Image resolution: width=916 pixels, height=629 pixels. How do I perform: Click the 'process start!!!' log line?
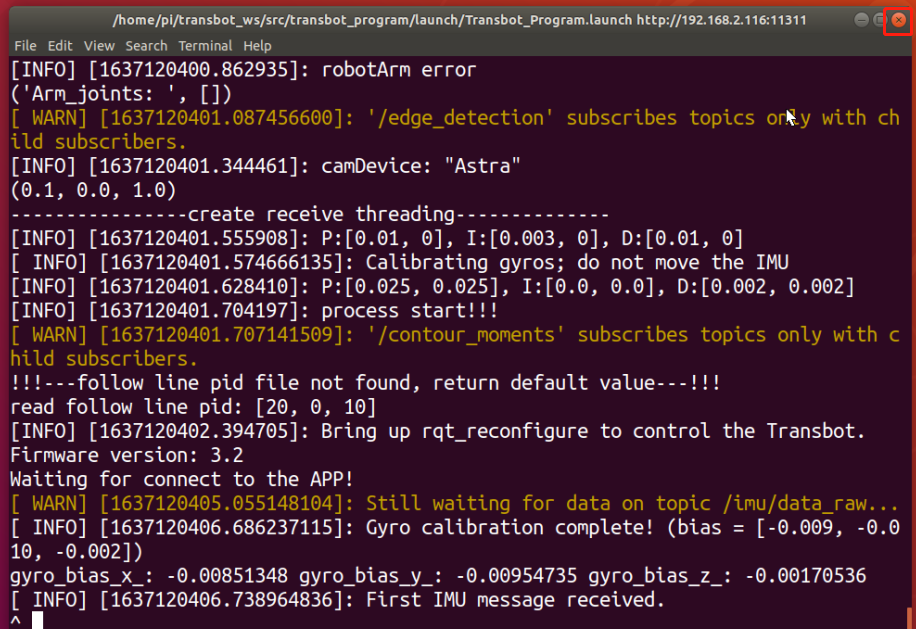click(x=254, y=311)
